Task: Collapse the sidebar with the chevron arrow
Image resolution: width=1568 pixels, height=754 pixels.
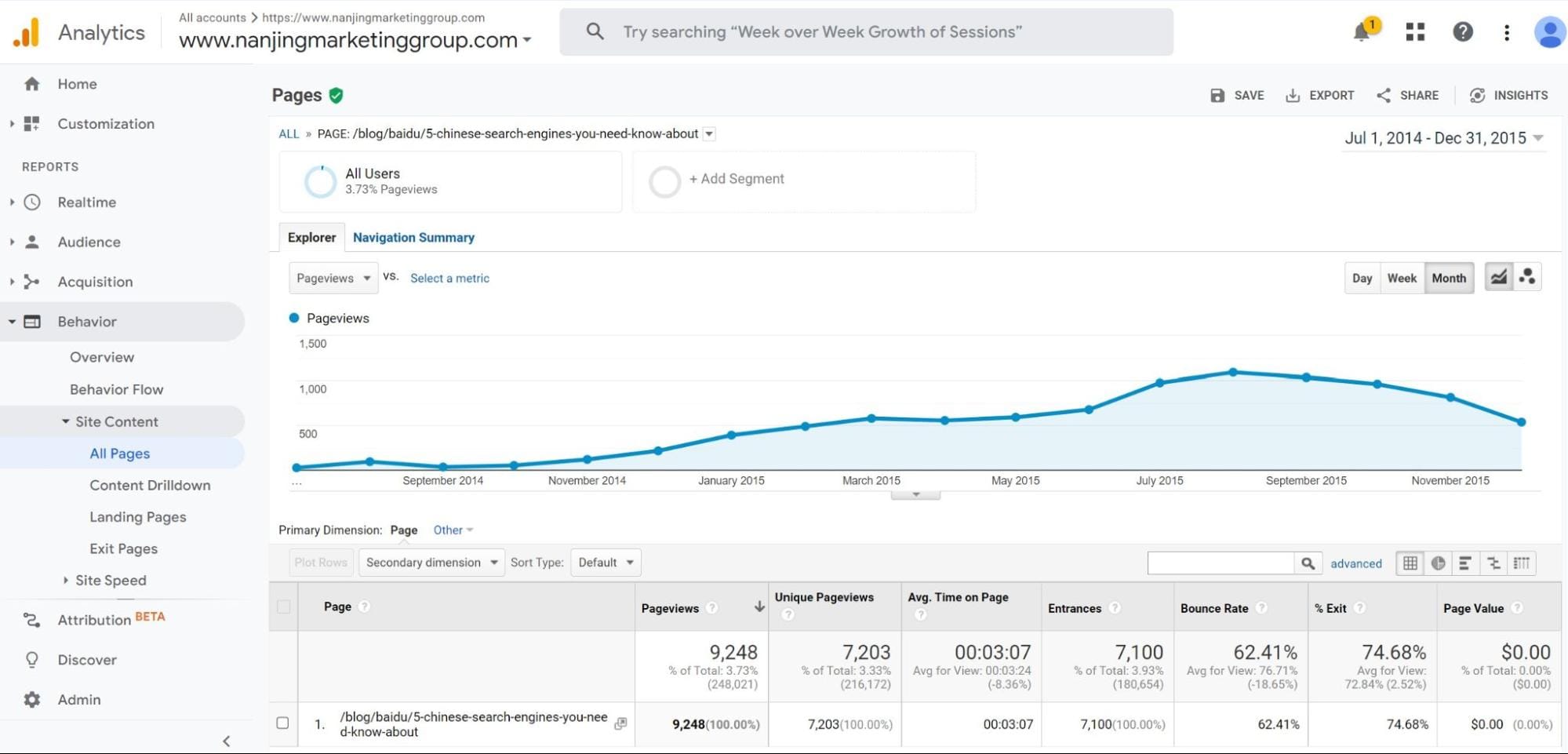Action: click(226, 741)
